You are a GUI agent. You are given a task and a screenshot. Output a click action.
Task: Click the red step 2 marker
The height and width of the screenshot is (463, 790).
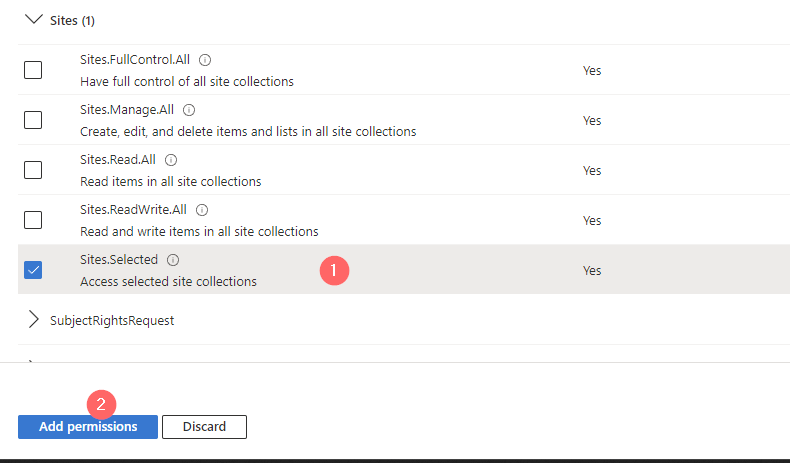(102, 404)
